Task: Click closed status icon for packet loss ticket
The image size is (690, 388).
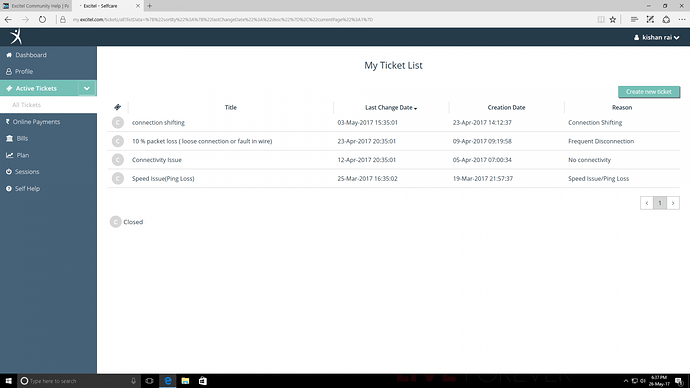Action: [x=117, y=141]
